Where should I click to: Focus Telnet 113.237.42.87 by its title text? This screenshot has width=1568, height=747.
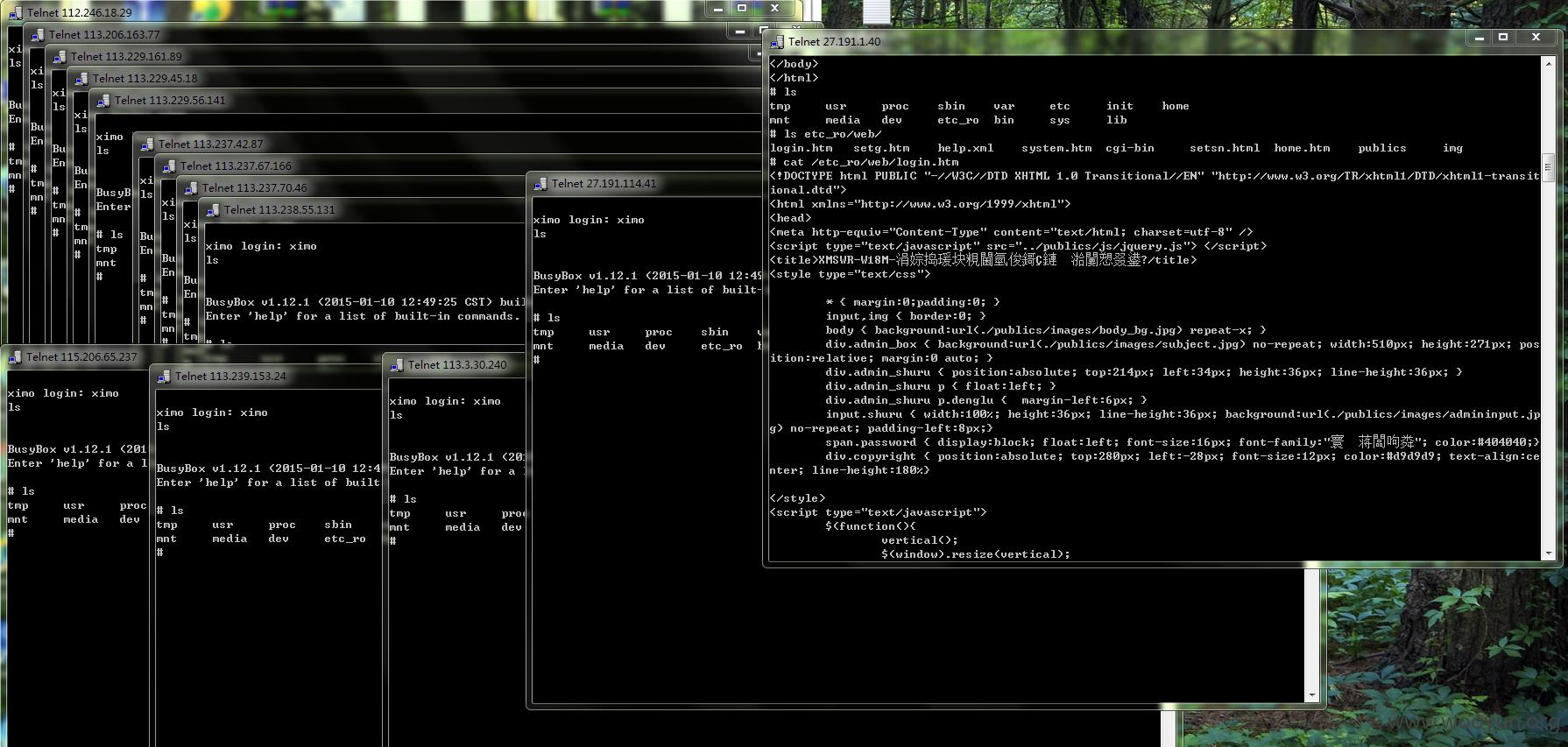click(x=210, y=144)
